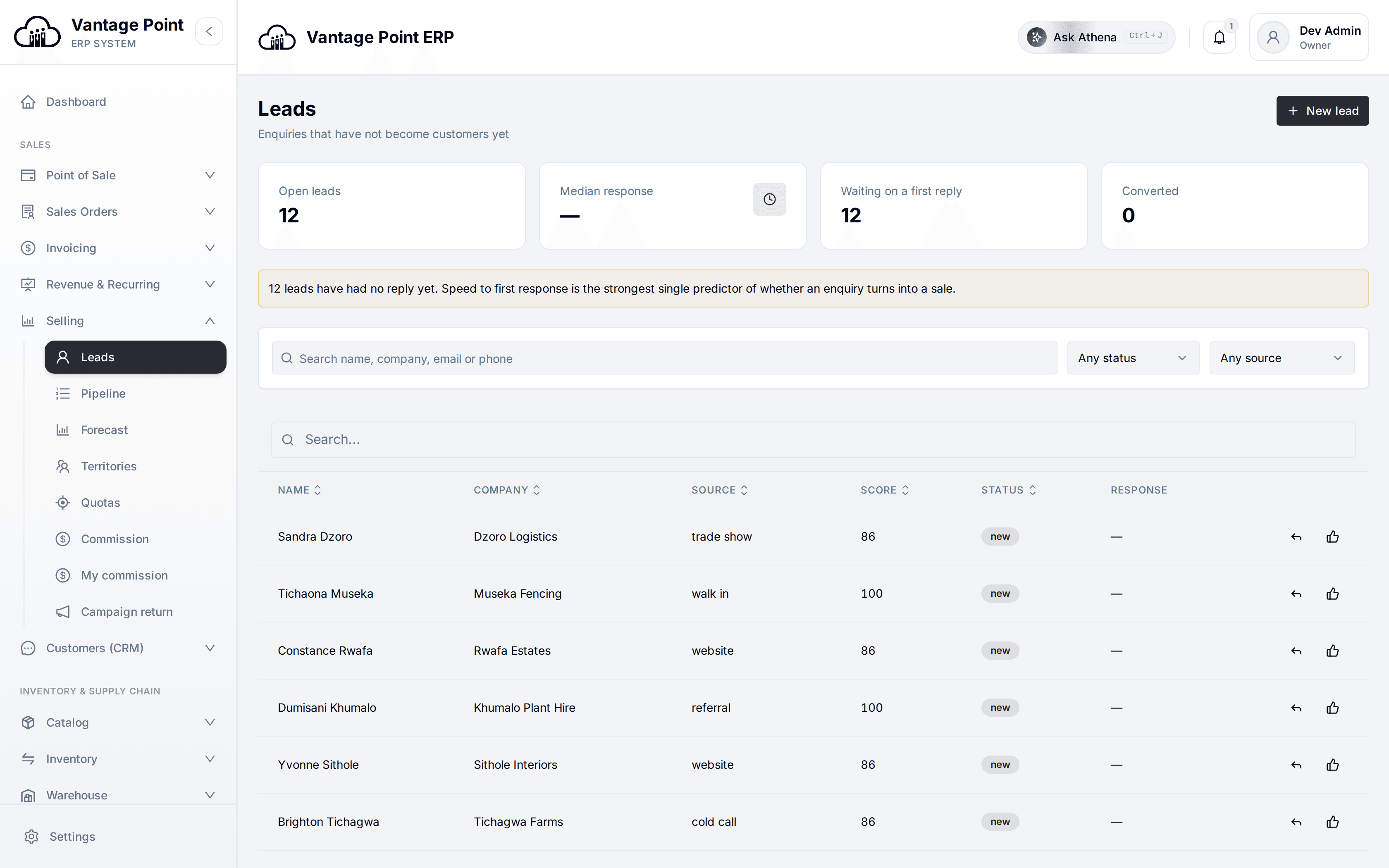
Task: Thumbs up the Brighton Tichagwa lead
Action: (1333, 822)
